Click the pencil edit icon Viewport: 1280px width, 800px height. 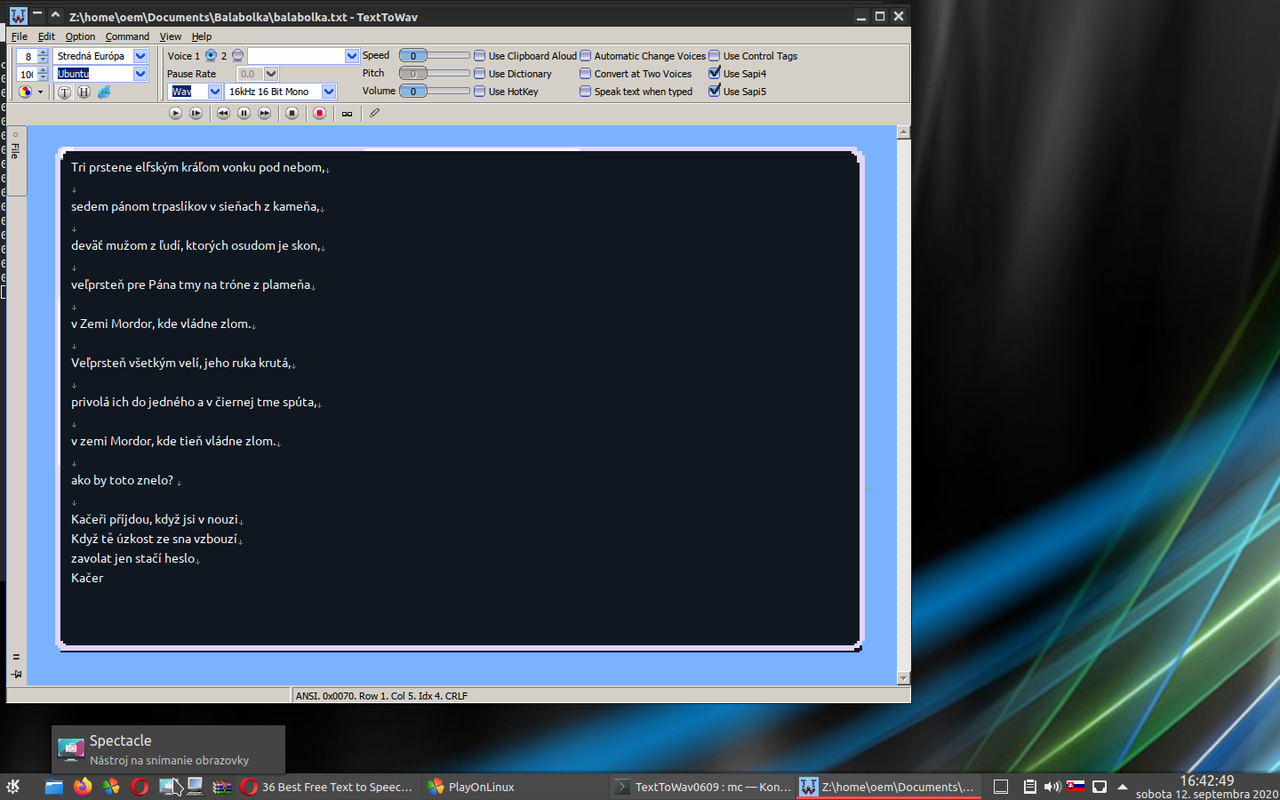pos(375,114)
